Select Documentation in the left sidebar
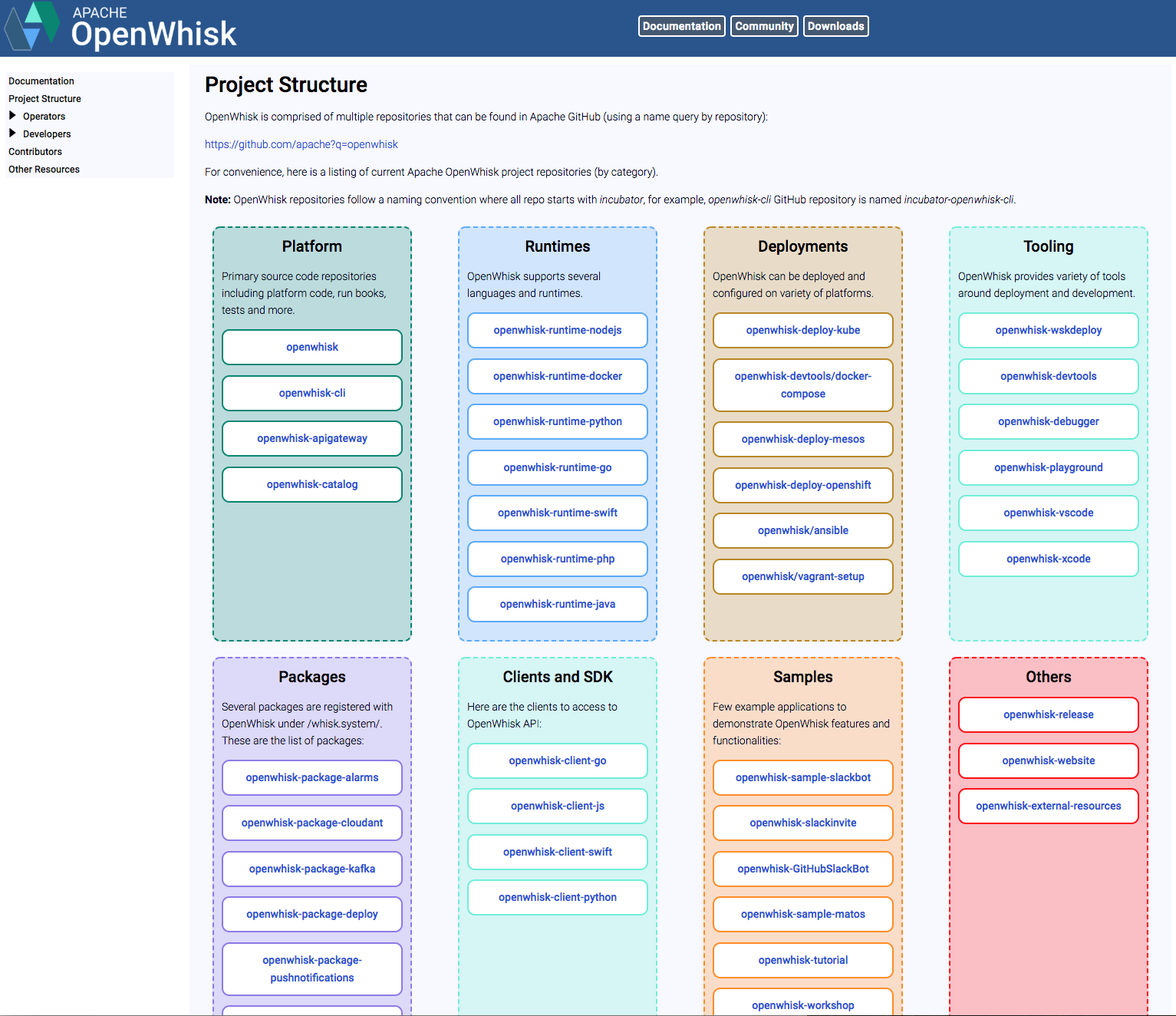 [x=41, y=81]
